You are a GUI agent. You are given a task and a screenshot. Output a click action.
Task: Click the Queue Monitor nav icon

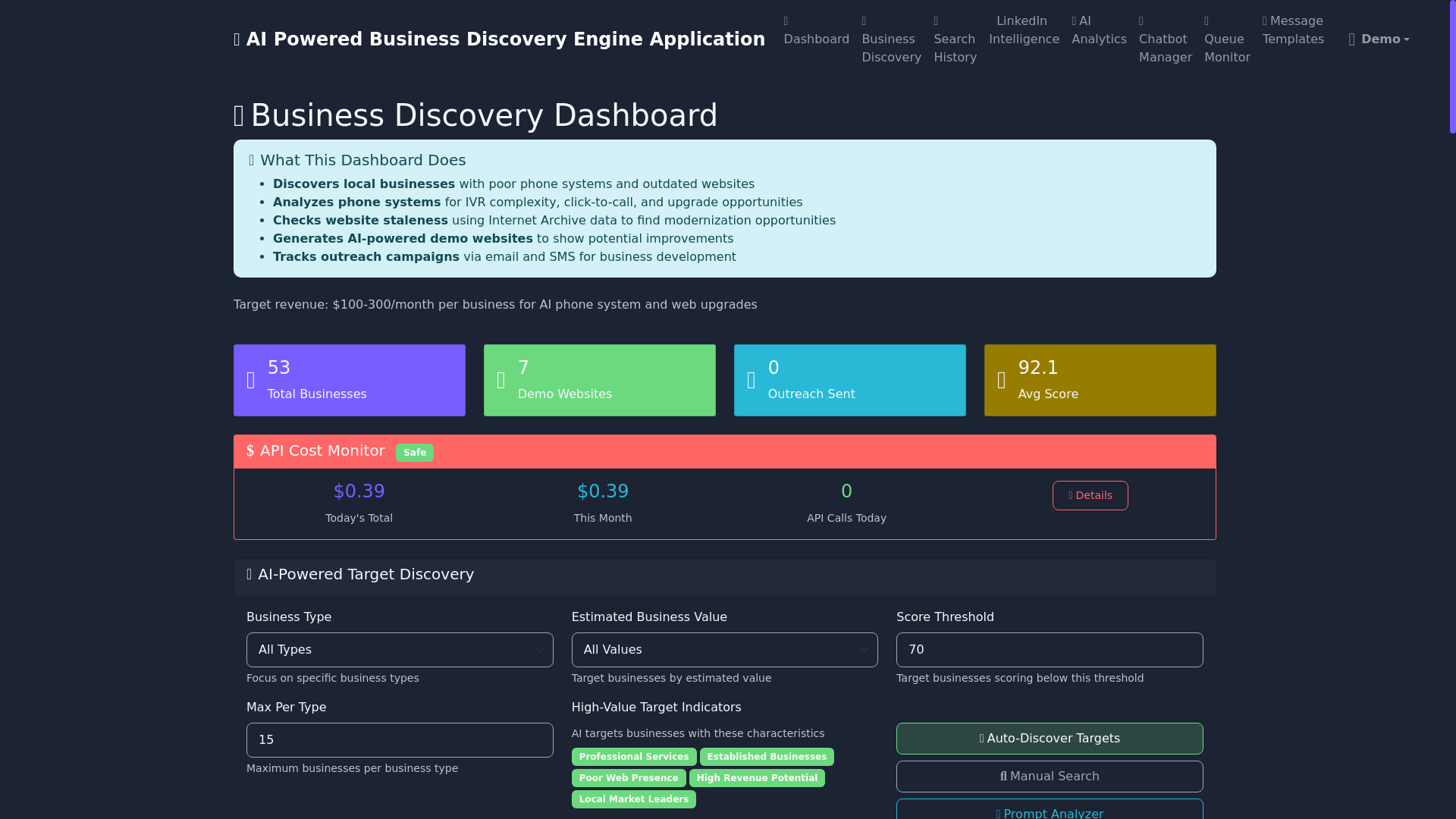click(x=1207, y=21)
